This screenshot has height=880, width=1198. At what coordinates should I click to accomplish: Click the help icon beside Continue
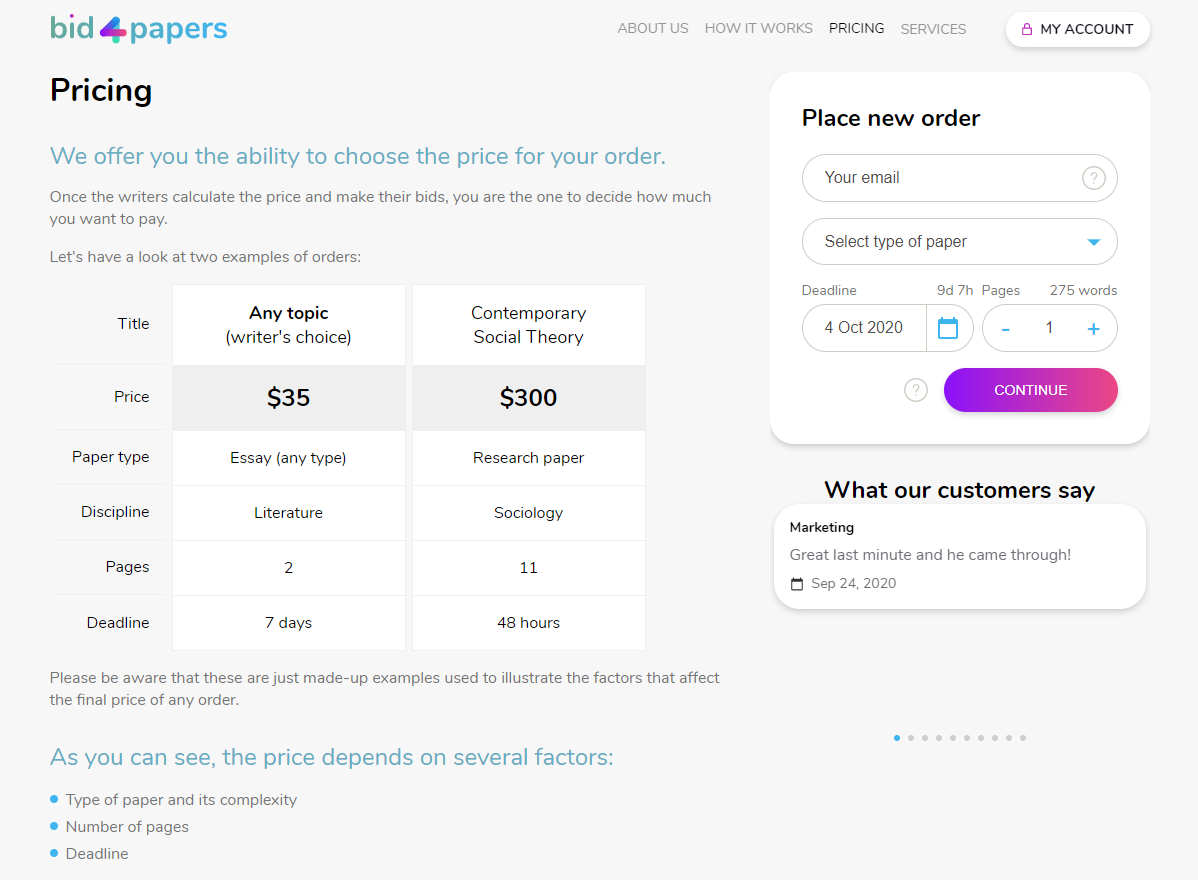(x=915, y=390)
